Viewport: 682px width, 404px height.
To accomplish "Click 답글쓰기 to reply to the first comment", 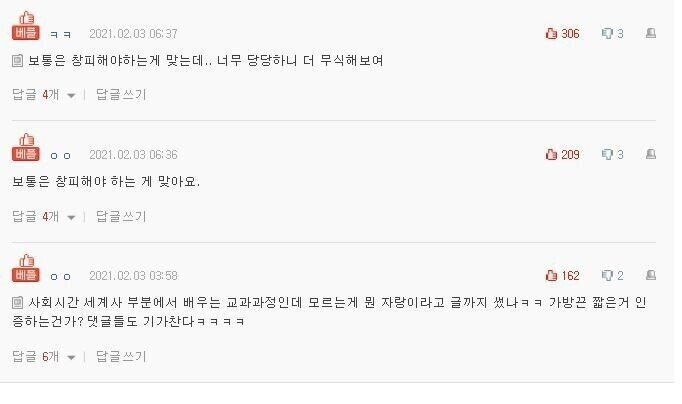I will tap(121, 95).
